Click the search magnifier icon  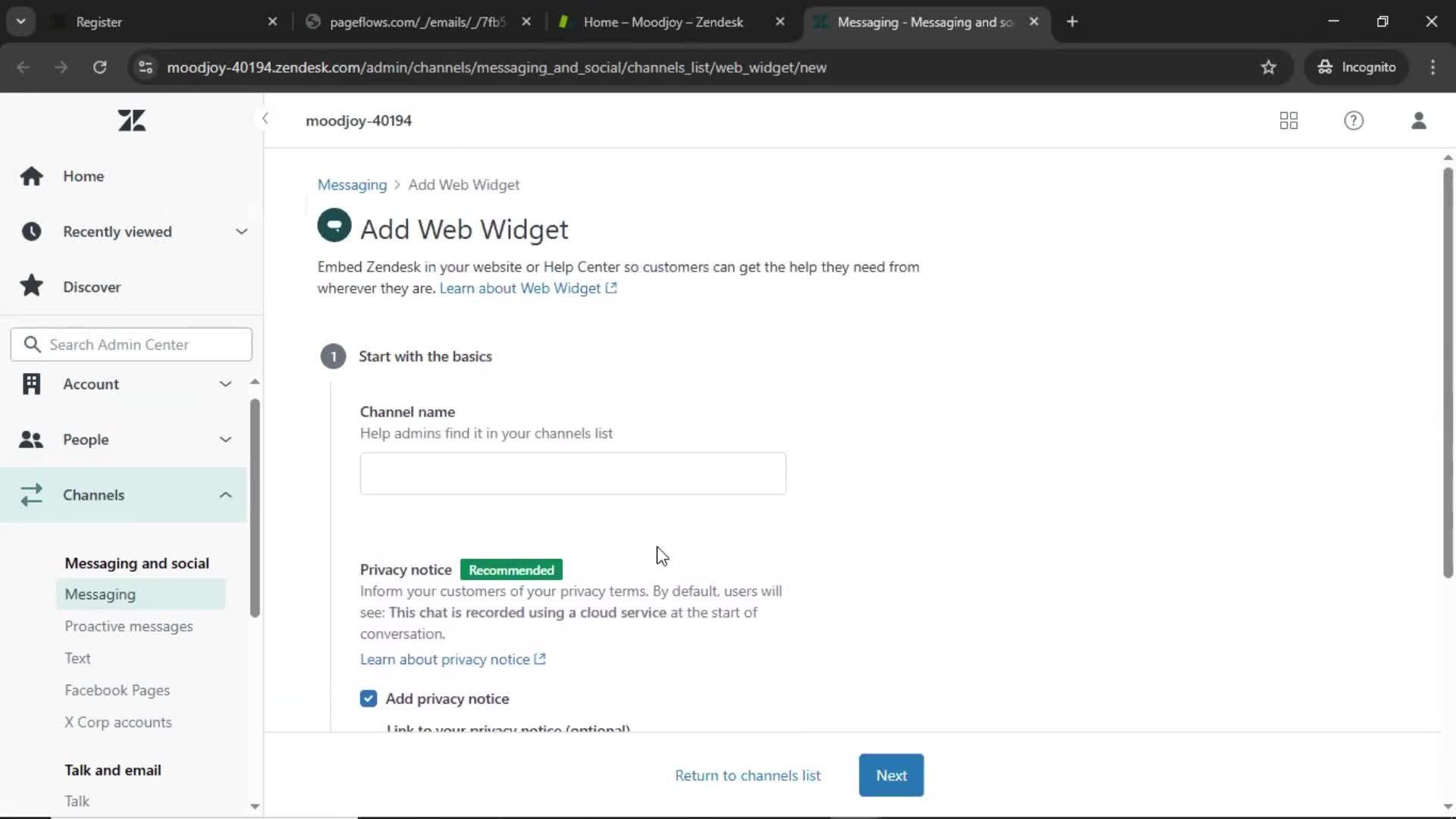[x=32, y=344]
